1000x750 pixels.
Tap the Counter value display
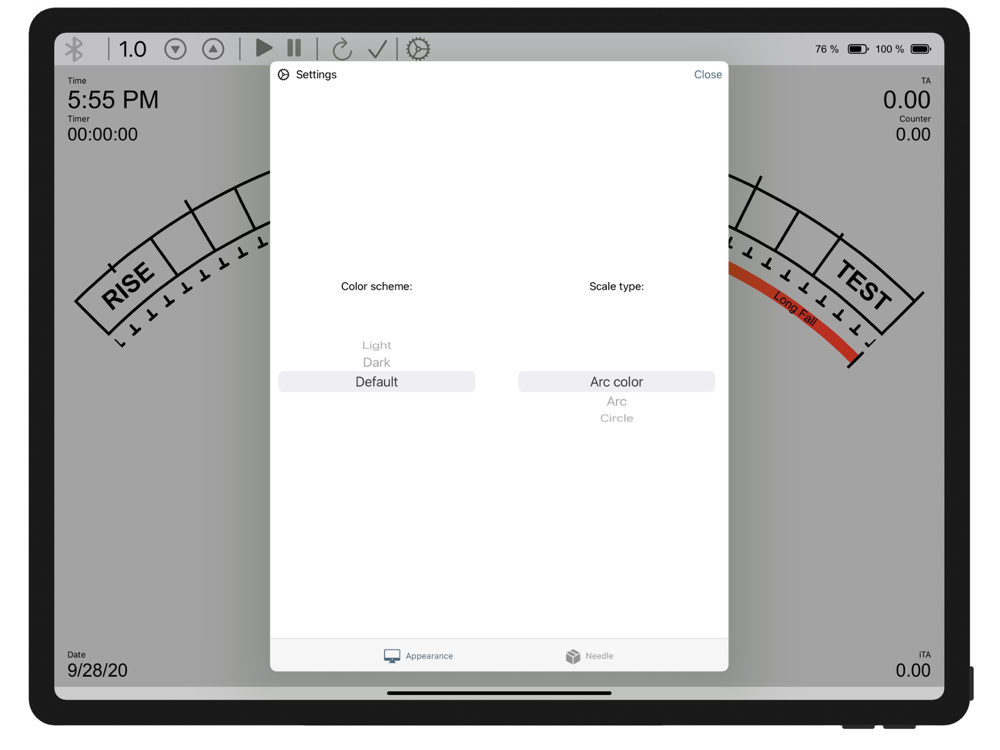point(913,135)
